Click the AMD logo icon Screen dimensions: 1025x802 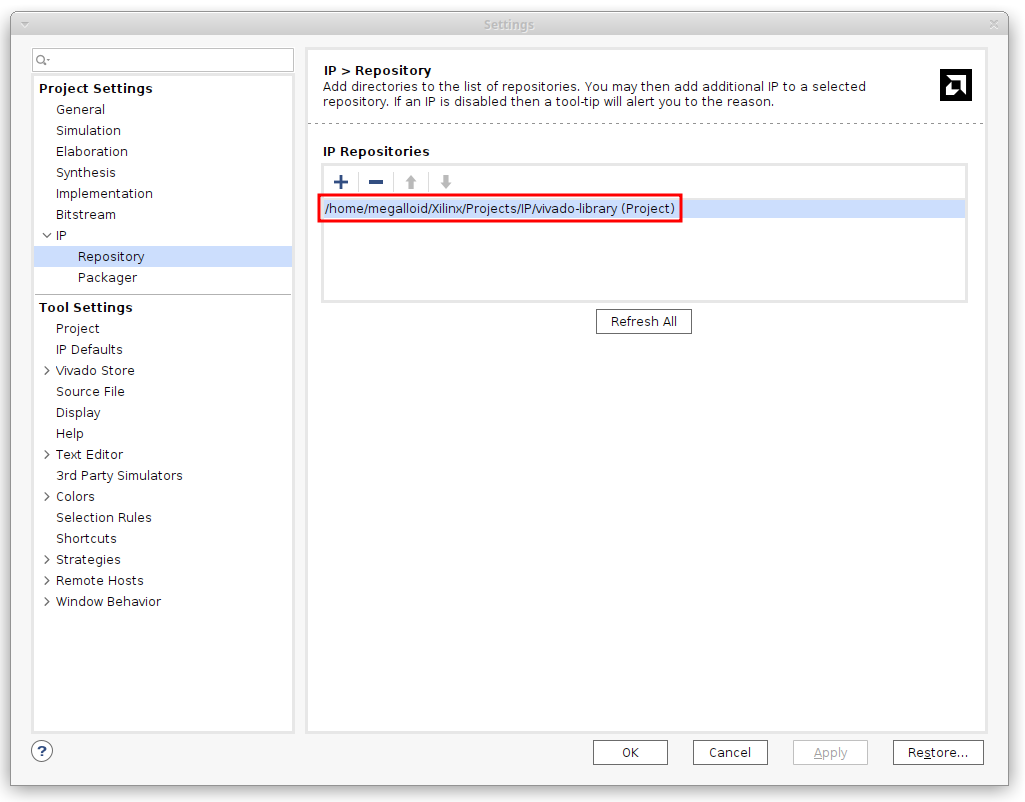click(x=956, y=85)
